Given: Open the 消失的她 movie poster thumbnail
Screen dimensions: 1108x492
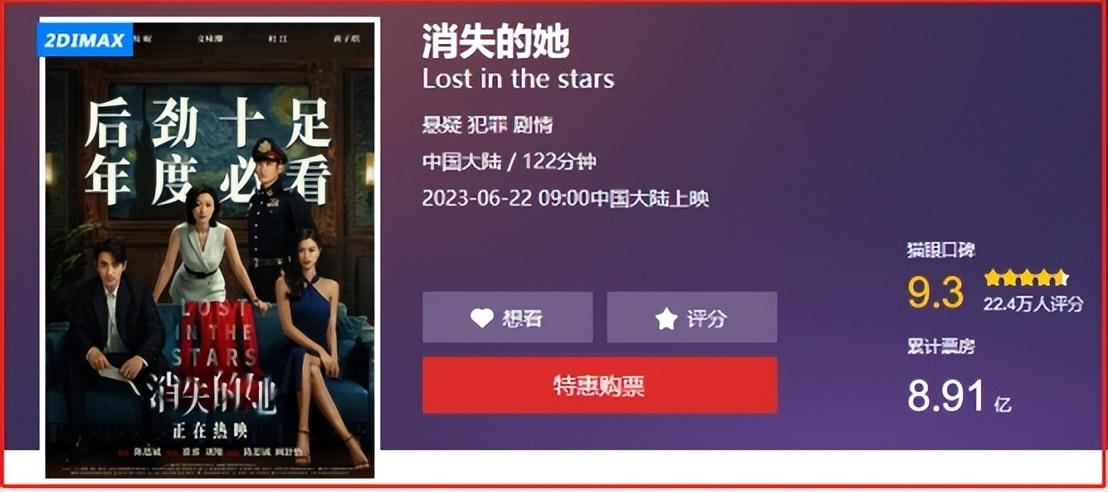Looking at the screenshot, I should tap(210, 249).
